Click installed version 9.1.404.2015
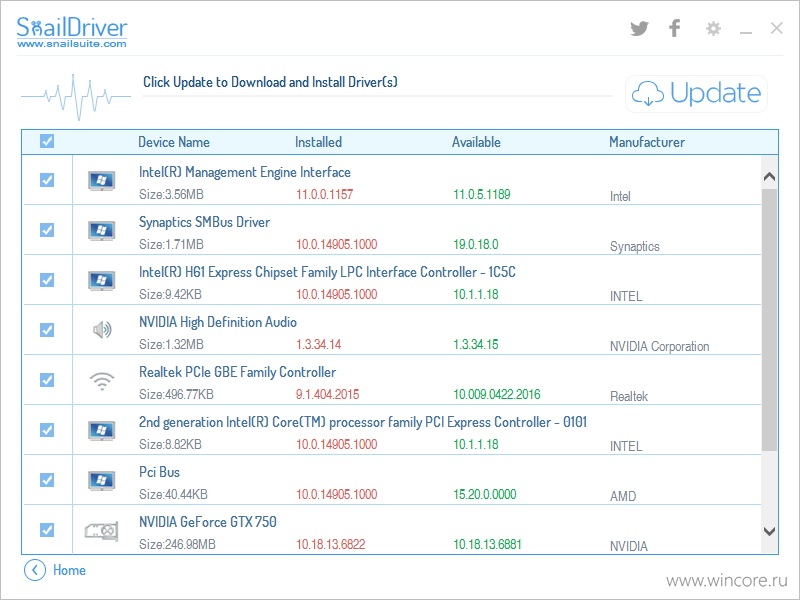 328,394
